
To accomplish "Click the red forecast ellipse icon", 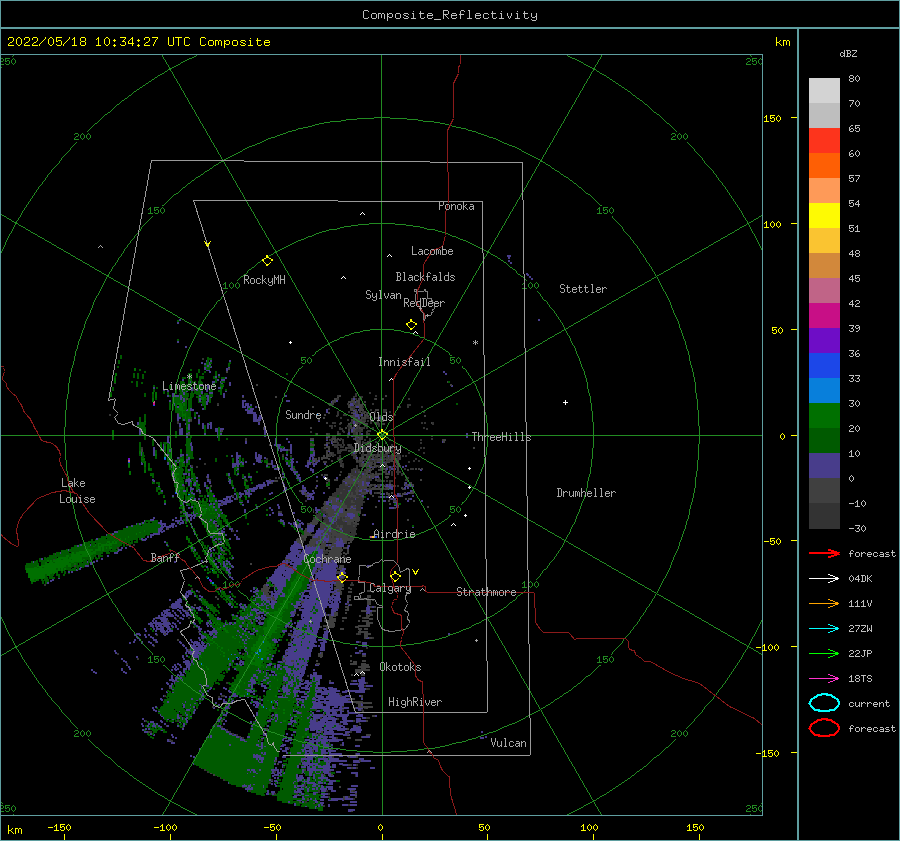I will [824, 728].
